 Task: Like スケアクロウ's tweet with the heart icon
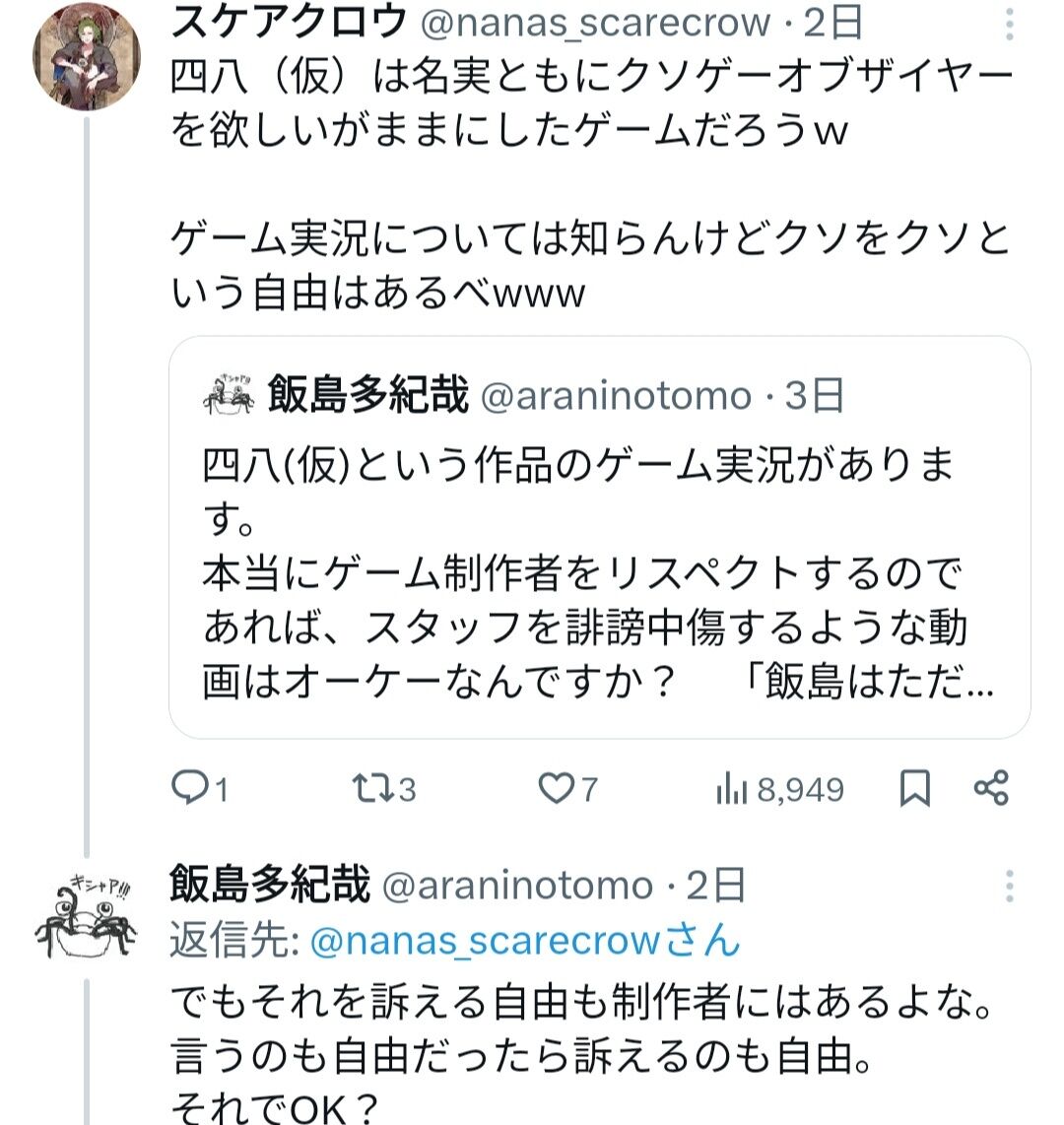pyautogui.click(x=558, y=788)
